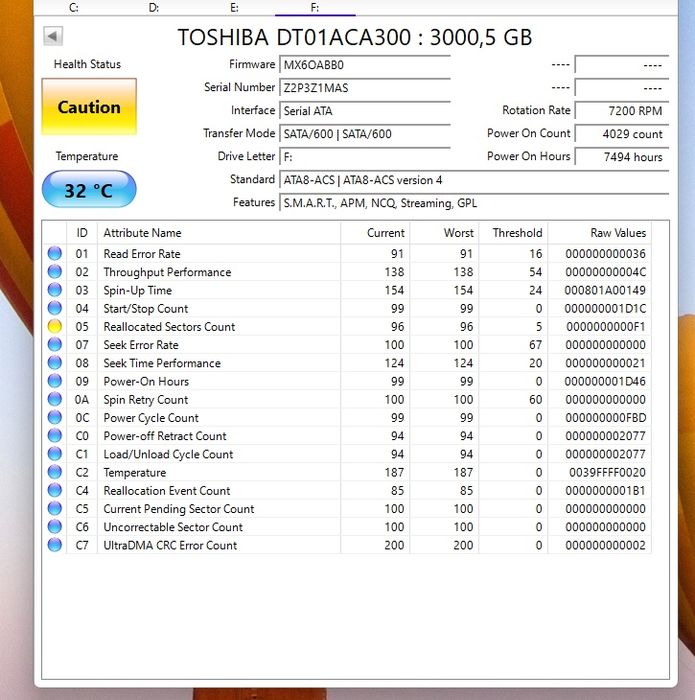Screen dimensions: 695x700
Task: Select the E: drive tab
Action: (x=234, y=8)
